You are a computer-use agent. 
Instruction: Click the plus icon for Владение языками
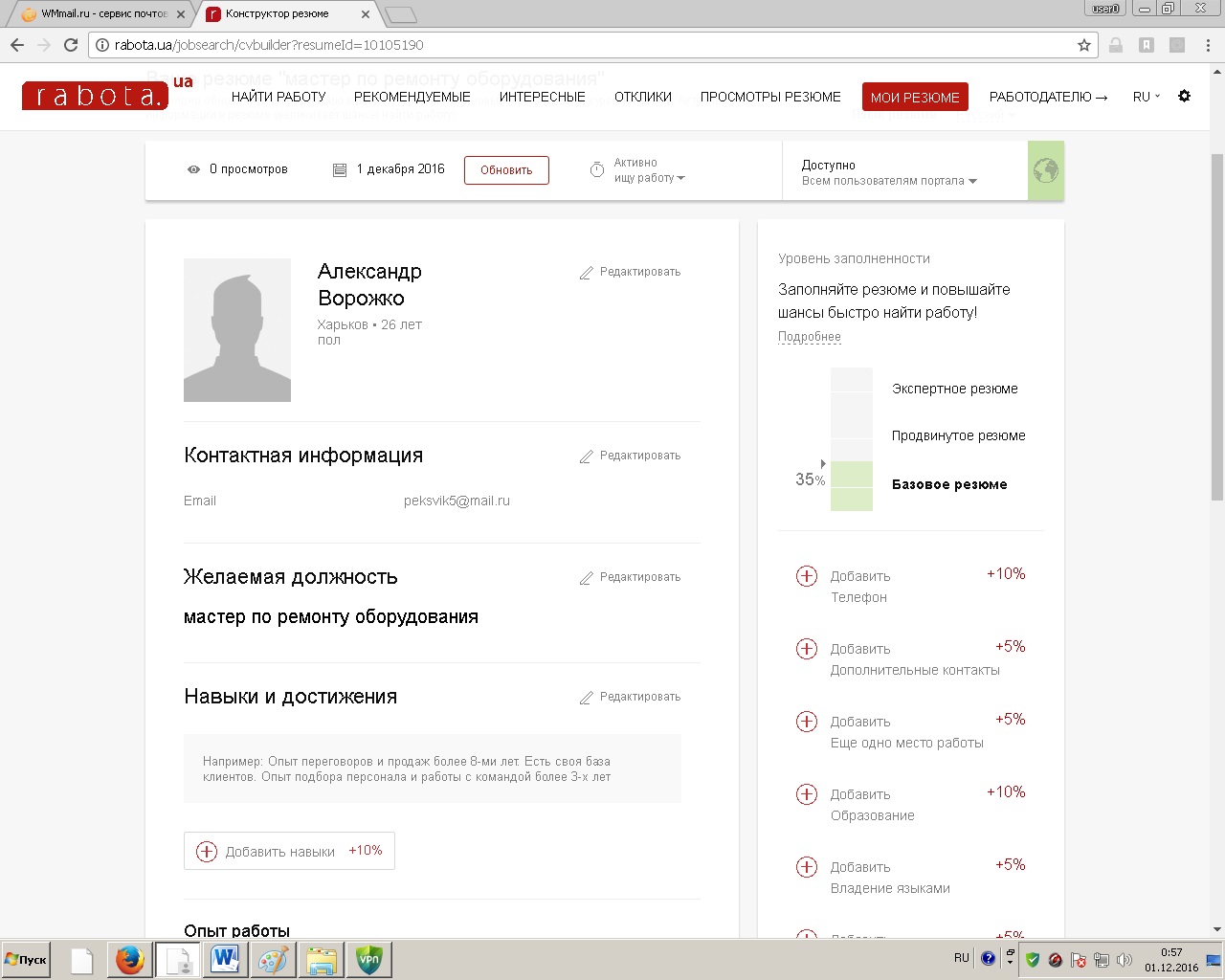pos(807,866)
